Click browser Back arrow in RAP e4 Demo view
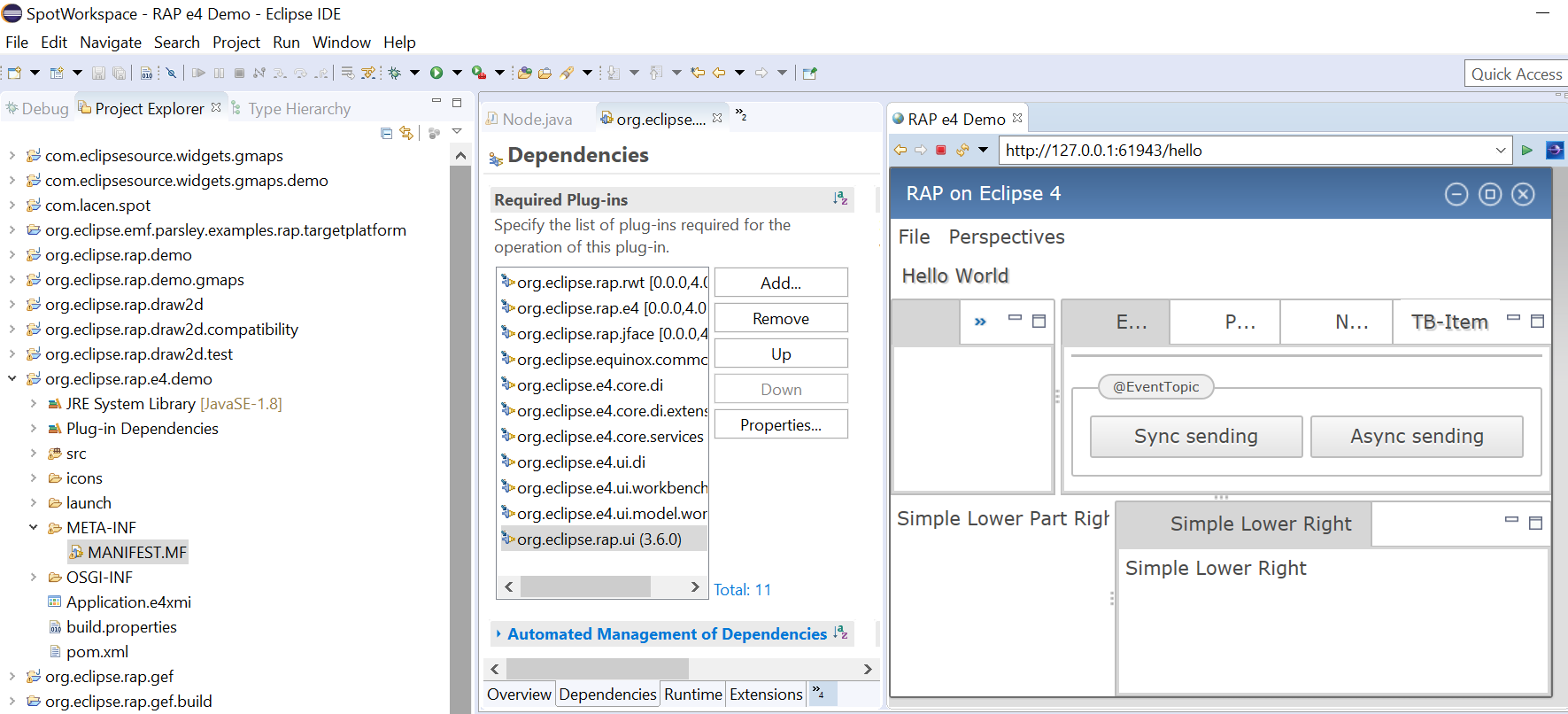1568x714 pixels. coord(900,150)
